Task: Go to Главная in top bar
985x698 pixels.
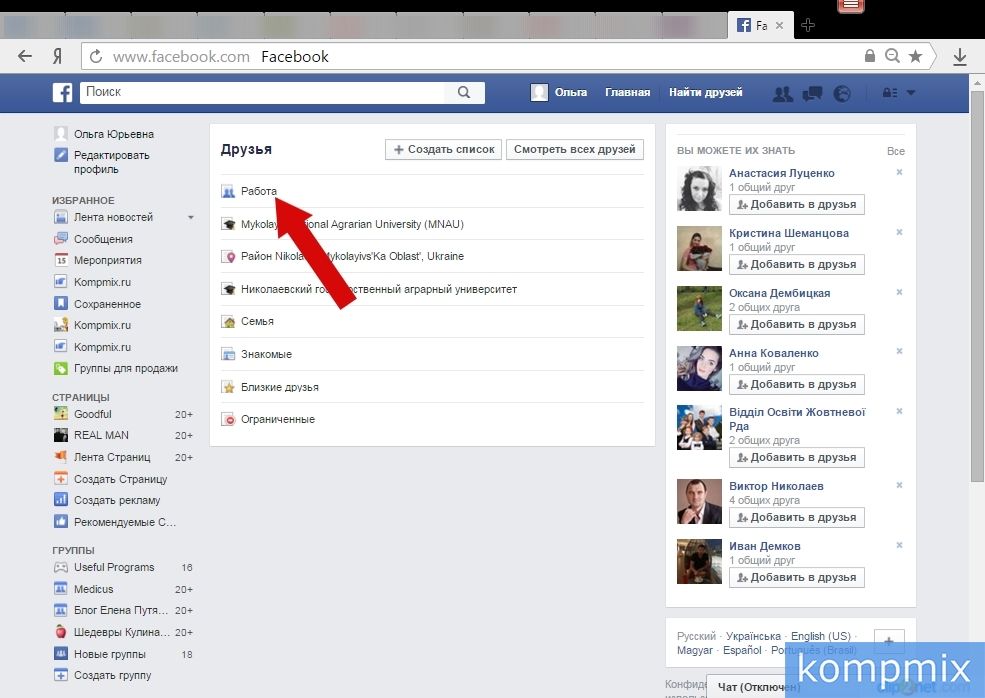Action: click(628, 92)
